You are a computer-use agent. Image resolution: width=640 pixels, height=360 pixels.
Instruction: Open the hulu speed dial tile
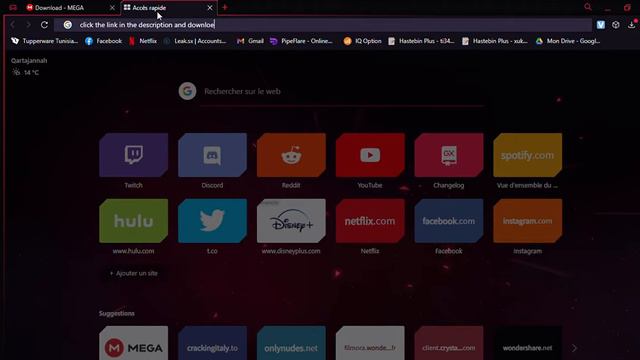click(x=133, y=221)
